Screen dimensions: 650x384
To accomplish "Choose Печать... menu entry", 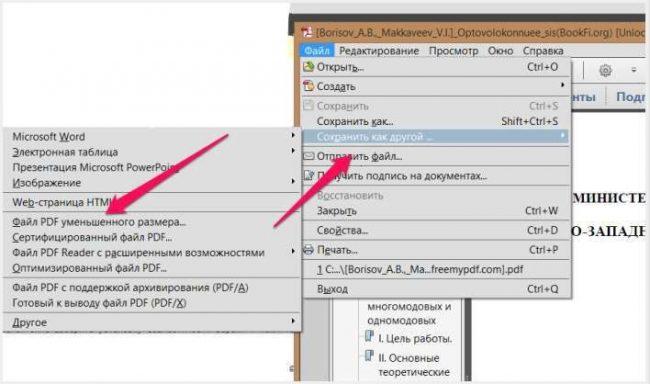I will coord(436,250).
